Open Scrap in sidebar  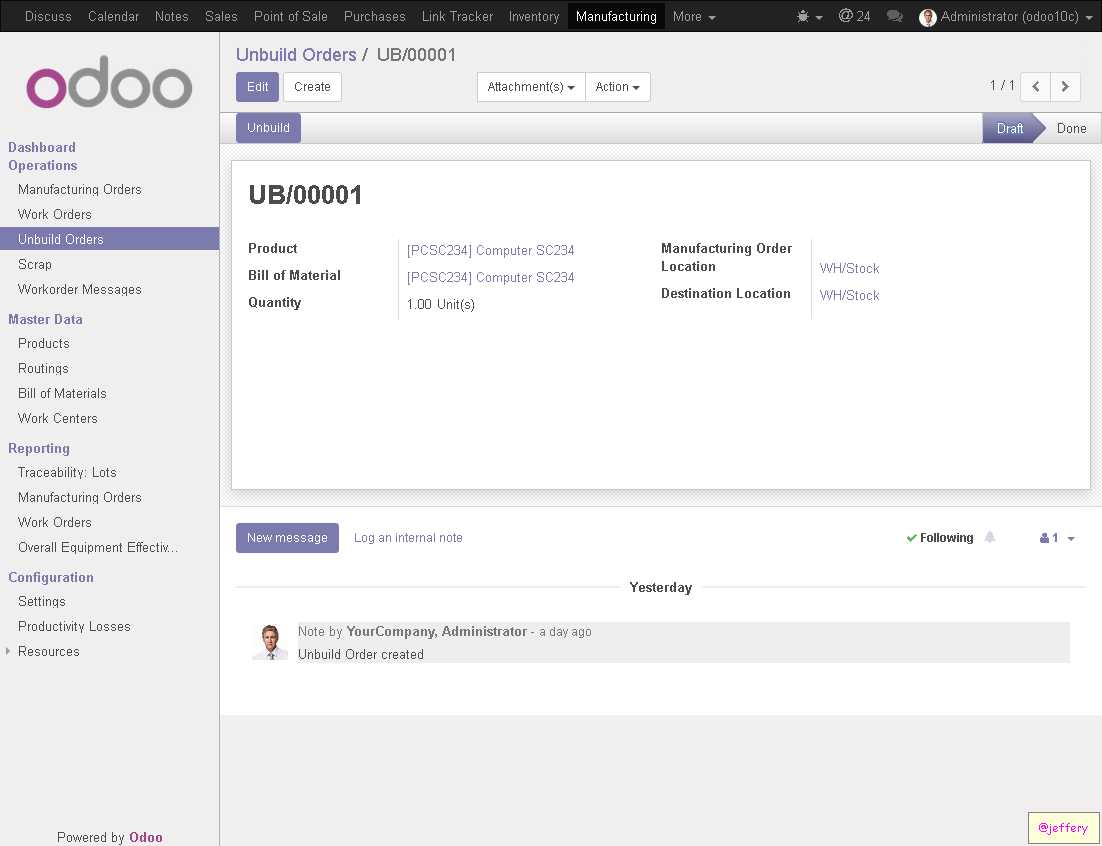(34, 264)
